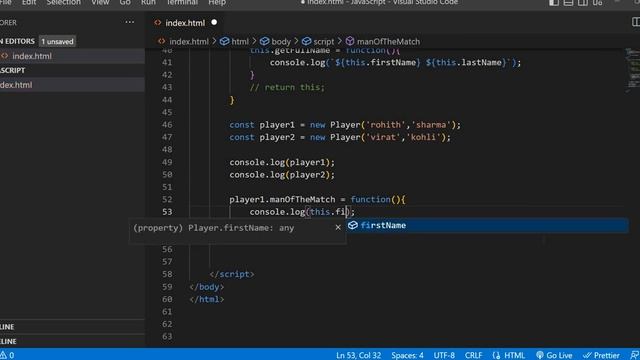Change indentation via Spaces: 4
This screenshot has height=360, width=640.
point(407,355)
